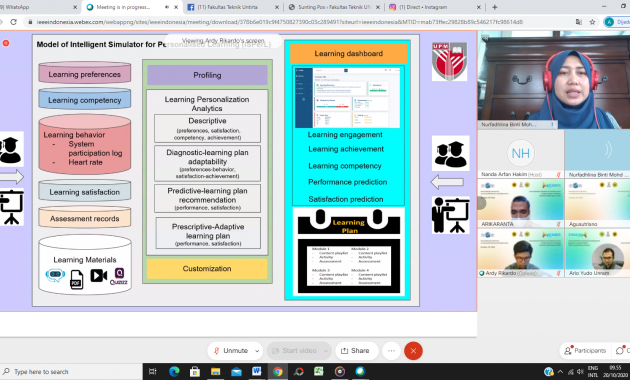
Task: Show hidden system tray icons chevron
Action: pyautogui.click(x=560, y=372)
